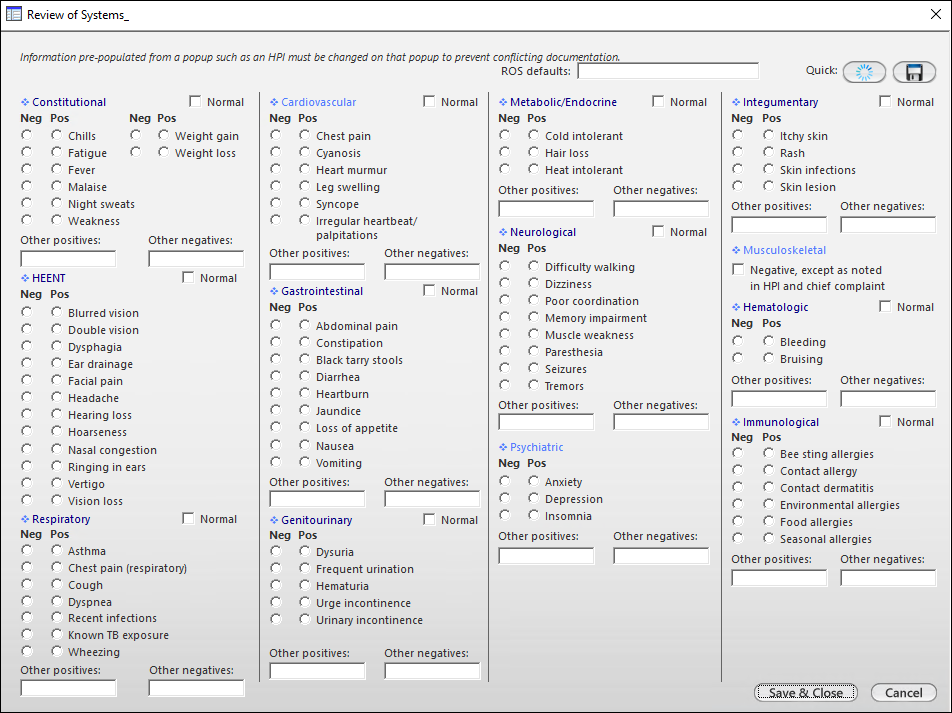The width and height of the screenshot is (952, 713).
Task: Select Pos radio for Chest pain (cardiovascular)
Action: coord(305,135)
